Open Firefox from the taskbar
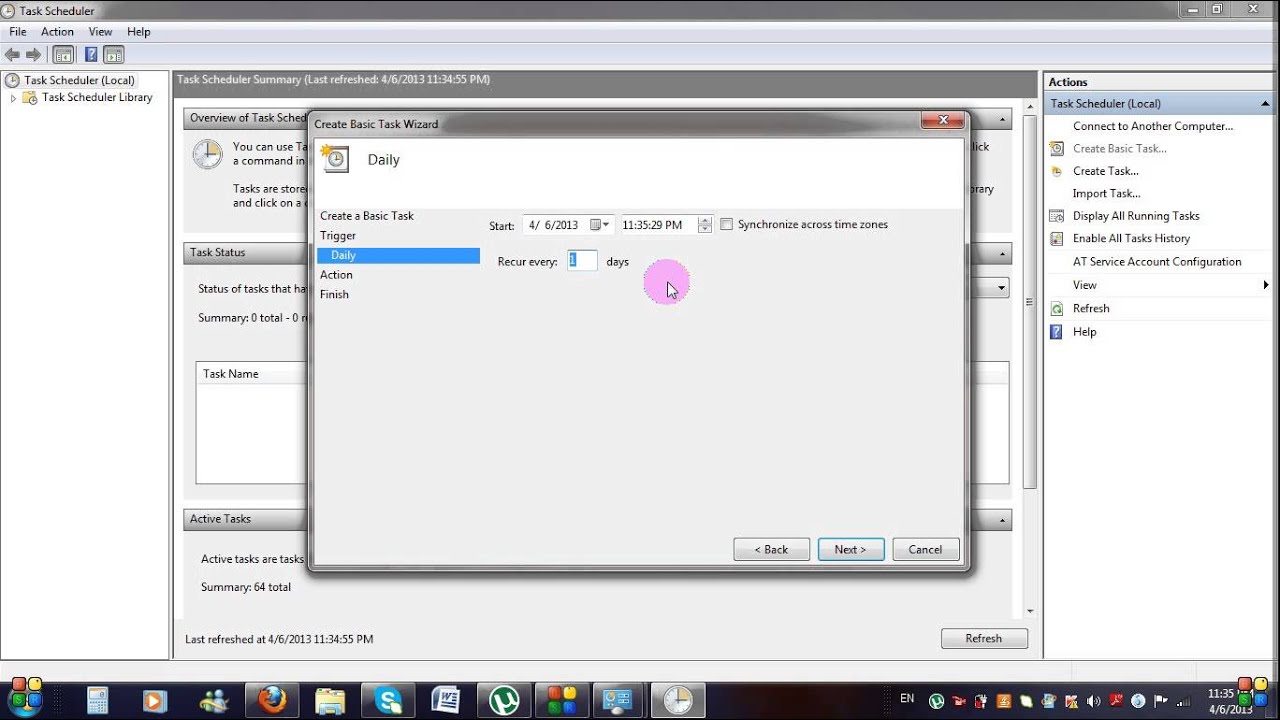 (271, 700)
